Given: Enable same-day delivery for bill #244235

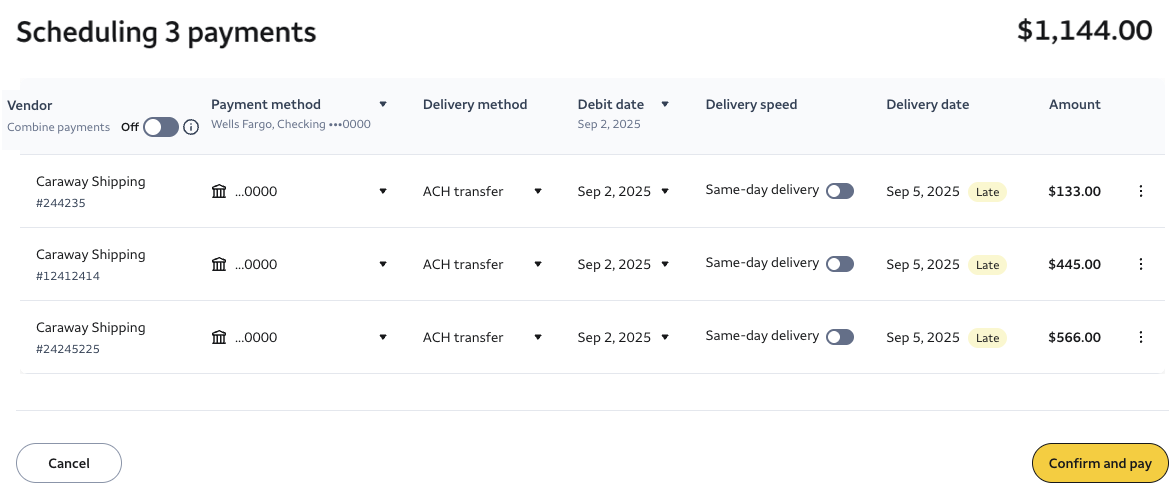Looking at the screenshot, I should click(840, 191).
